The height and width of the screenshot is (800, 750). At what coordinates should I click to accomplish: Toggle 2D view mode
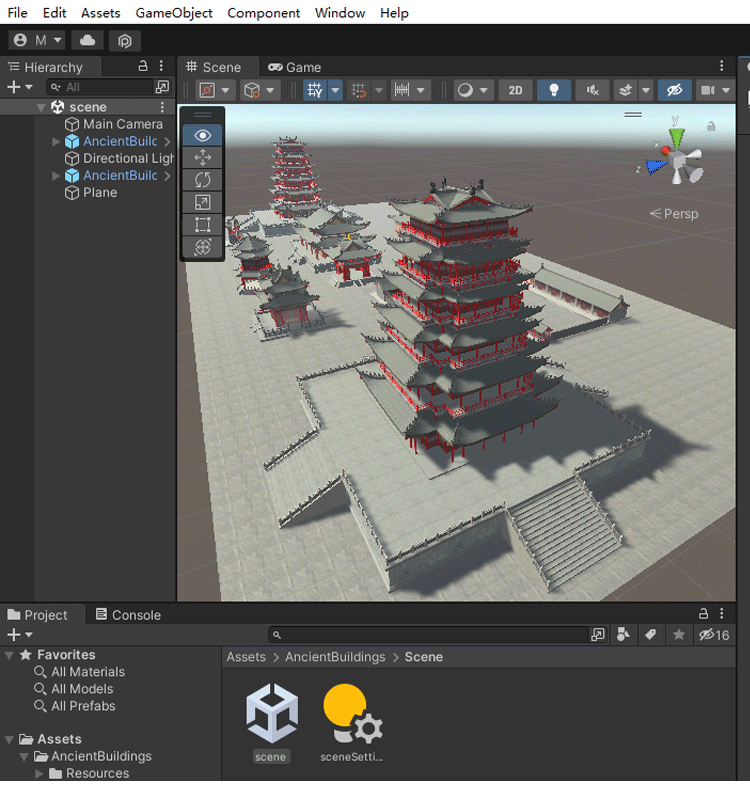click(515, 90)
